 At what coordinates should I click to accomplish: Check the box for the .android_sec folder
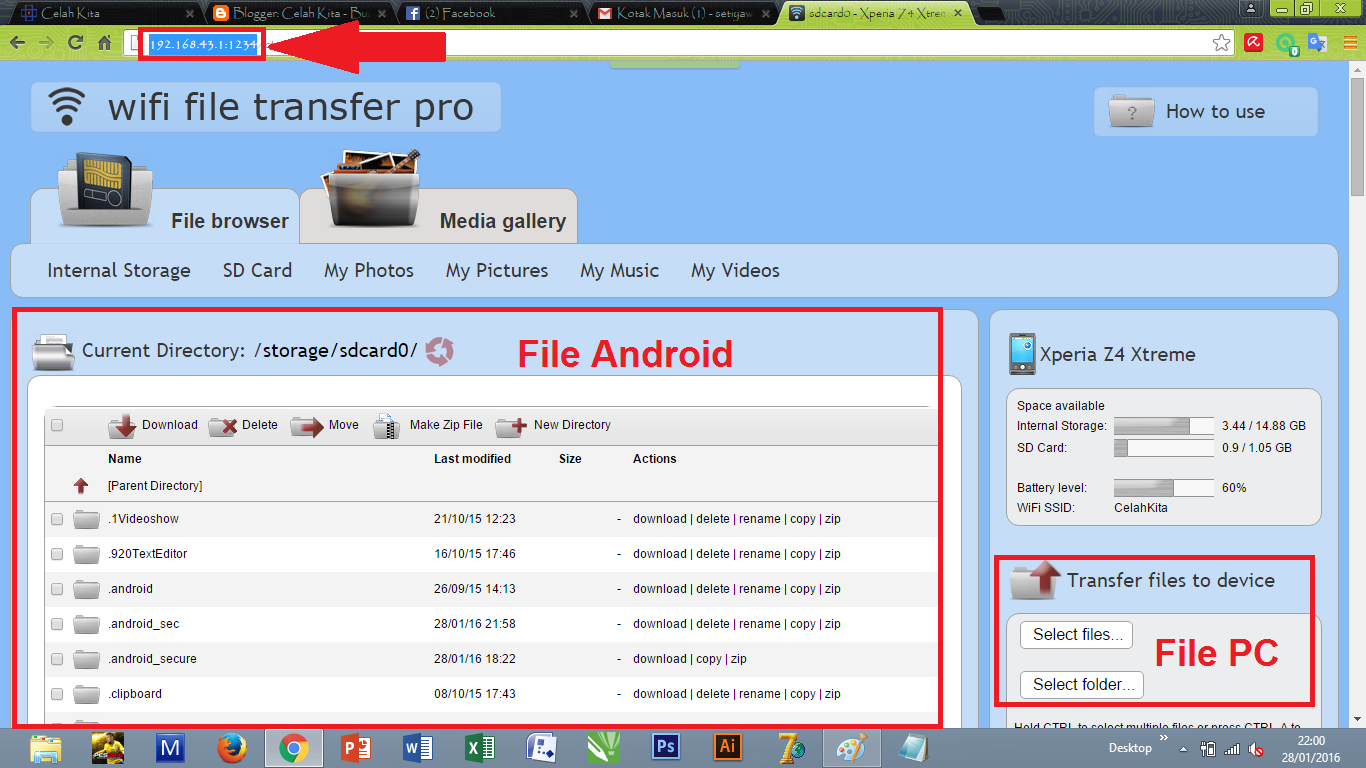57,624
